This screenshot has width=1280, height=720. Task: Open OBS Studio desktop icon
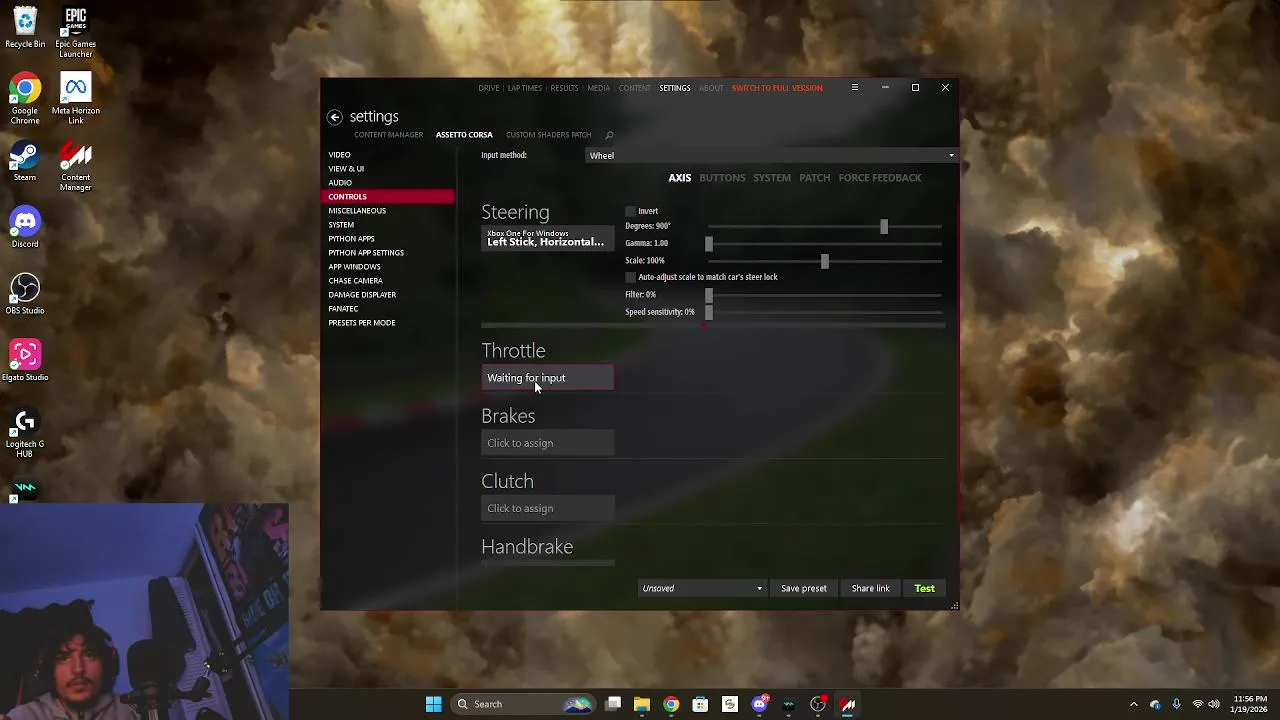coord(25,295)
